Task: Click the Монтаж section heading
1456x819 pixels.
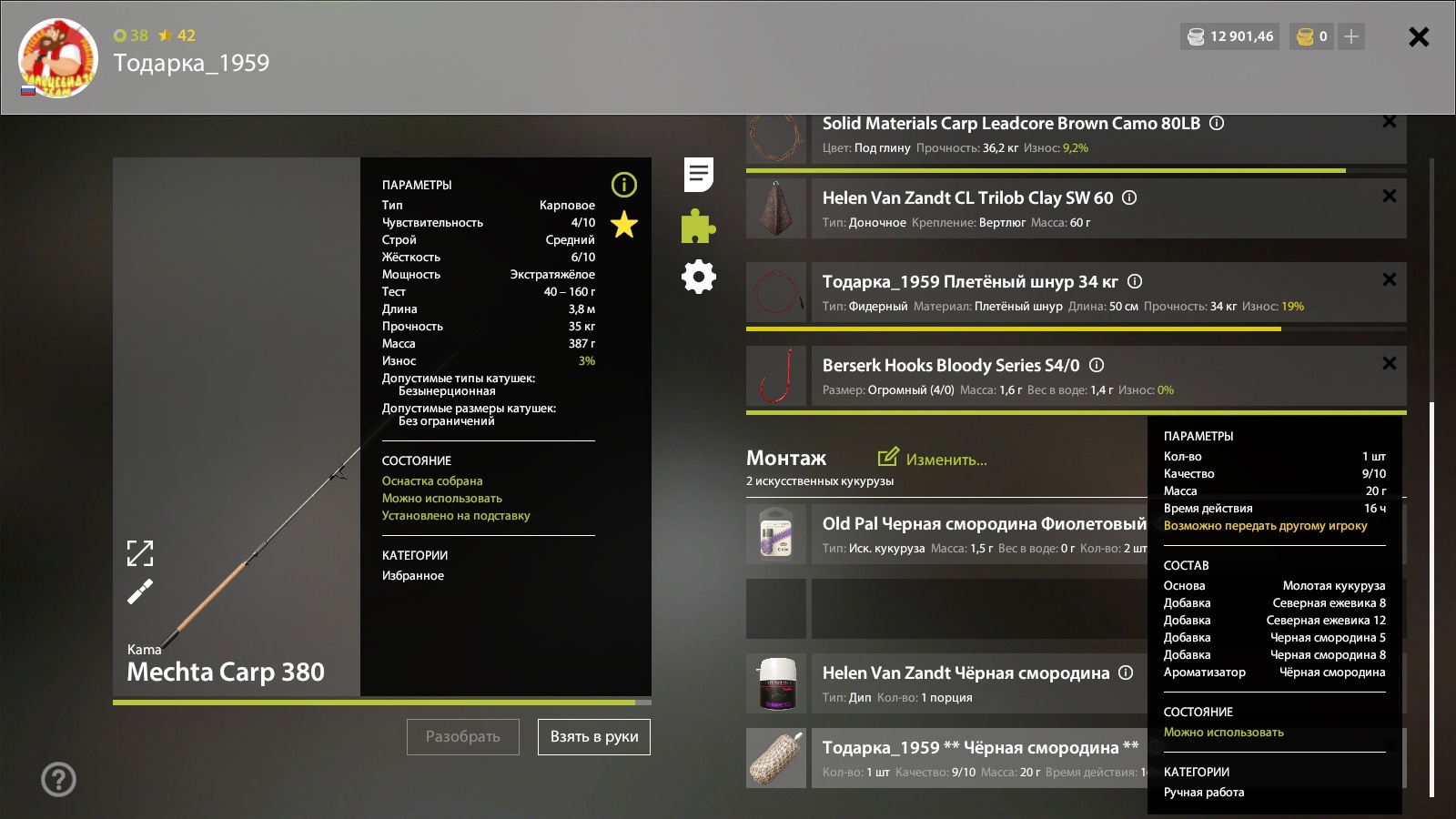Action: pos(786,458)
